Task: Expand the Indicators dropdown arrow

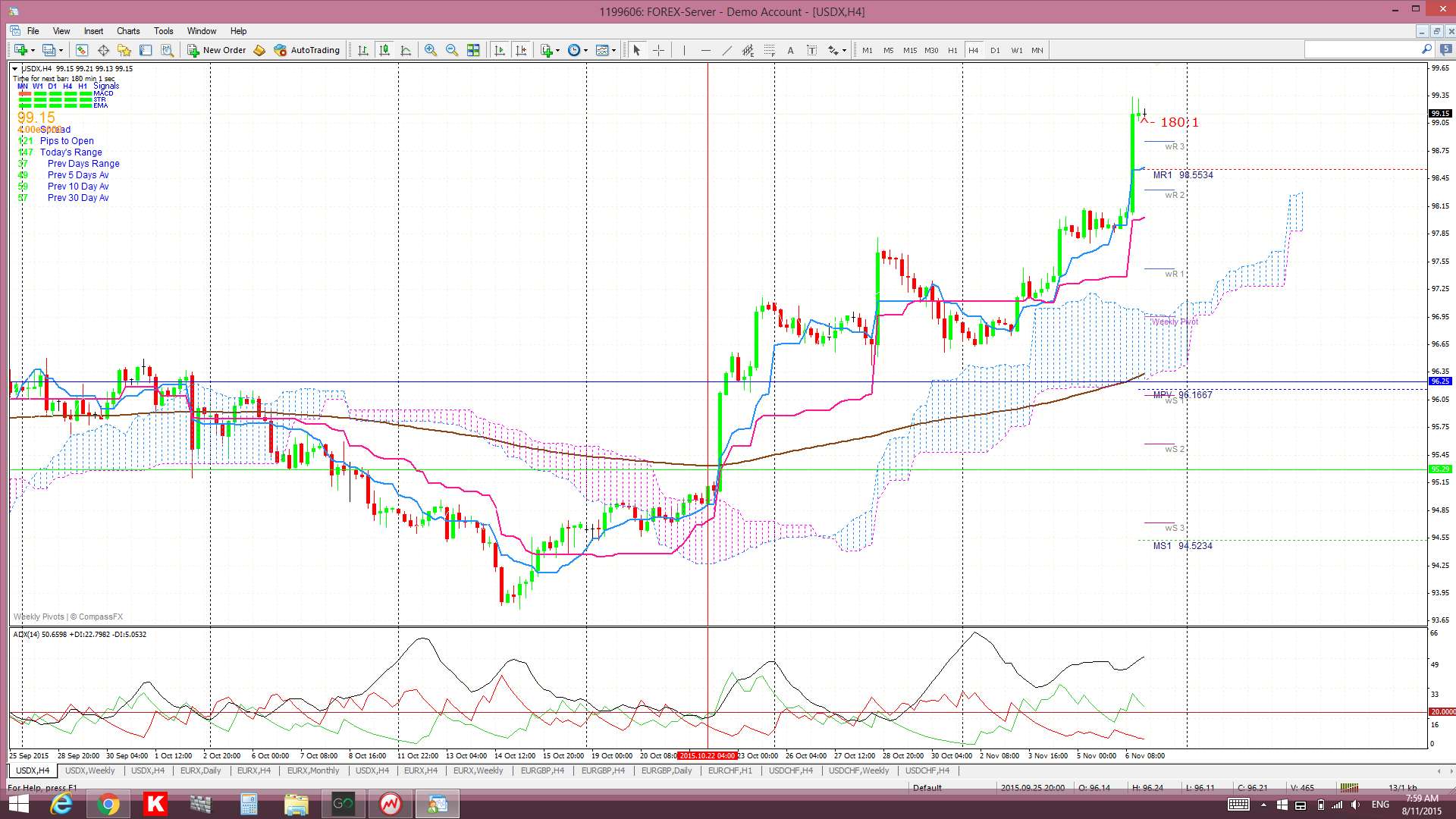Action: pyautogui.click(x=558, y=50)
